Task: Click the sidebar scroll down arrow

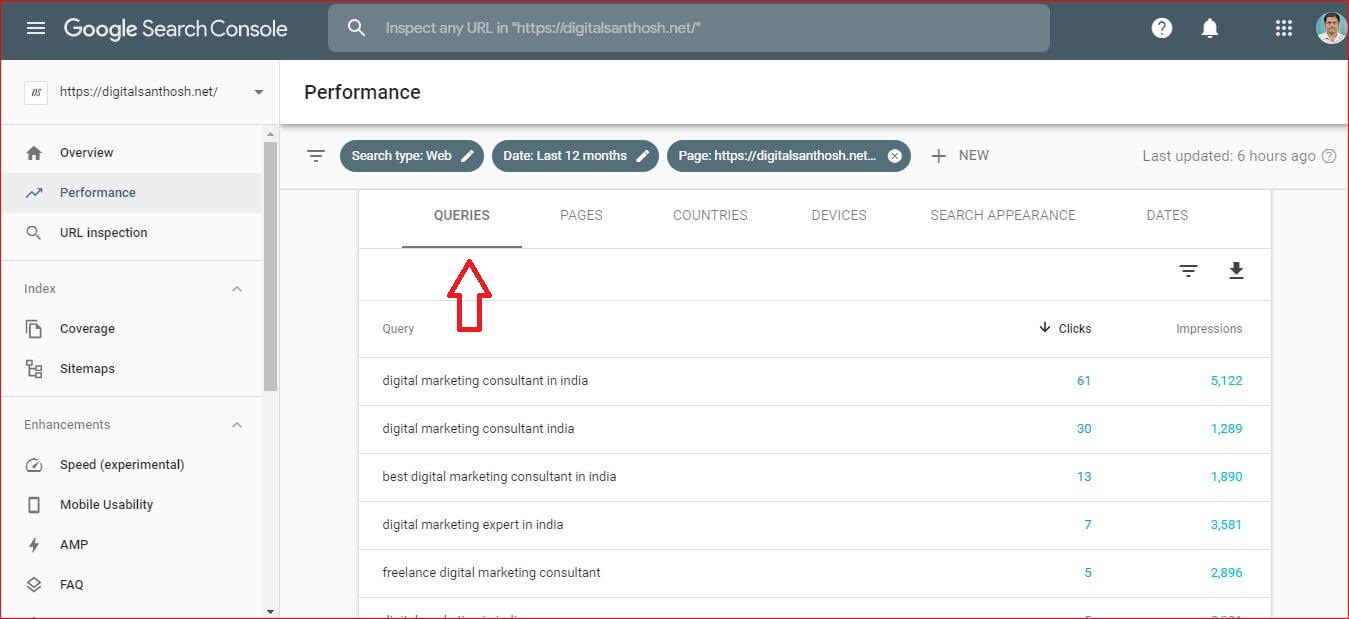Action: click(x=270, y=610)
